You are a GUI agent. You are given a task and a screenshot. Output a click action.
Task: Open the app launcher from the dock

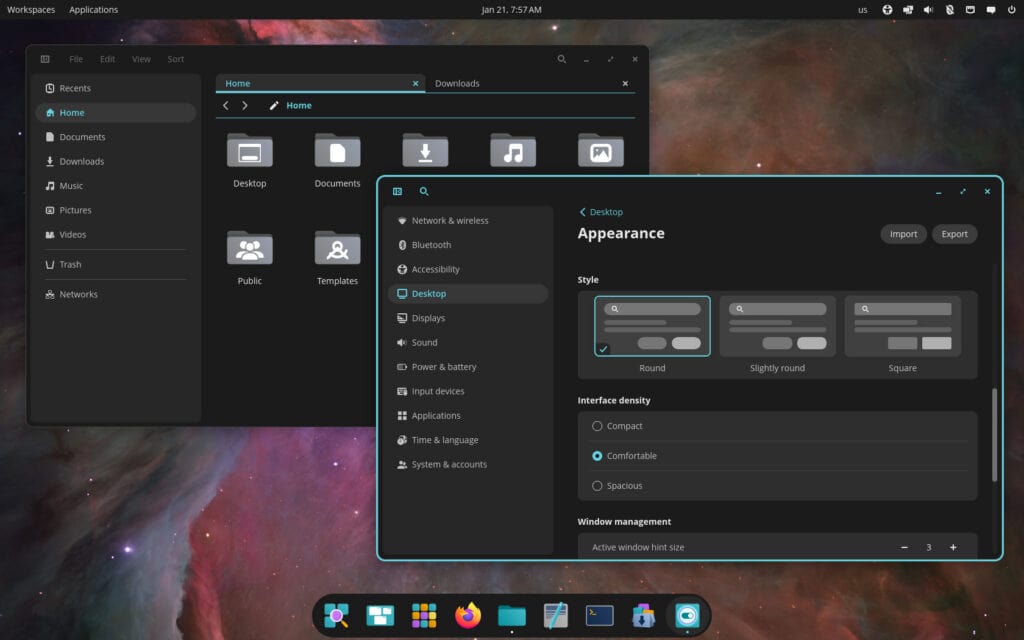(x=424, y=616)
